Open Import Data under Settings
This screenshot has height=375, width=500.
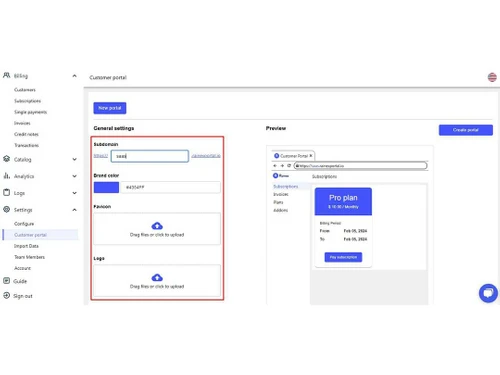26,246
